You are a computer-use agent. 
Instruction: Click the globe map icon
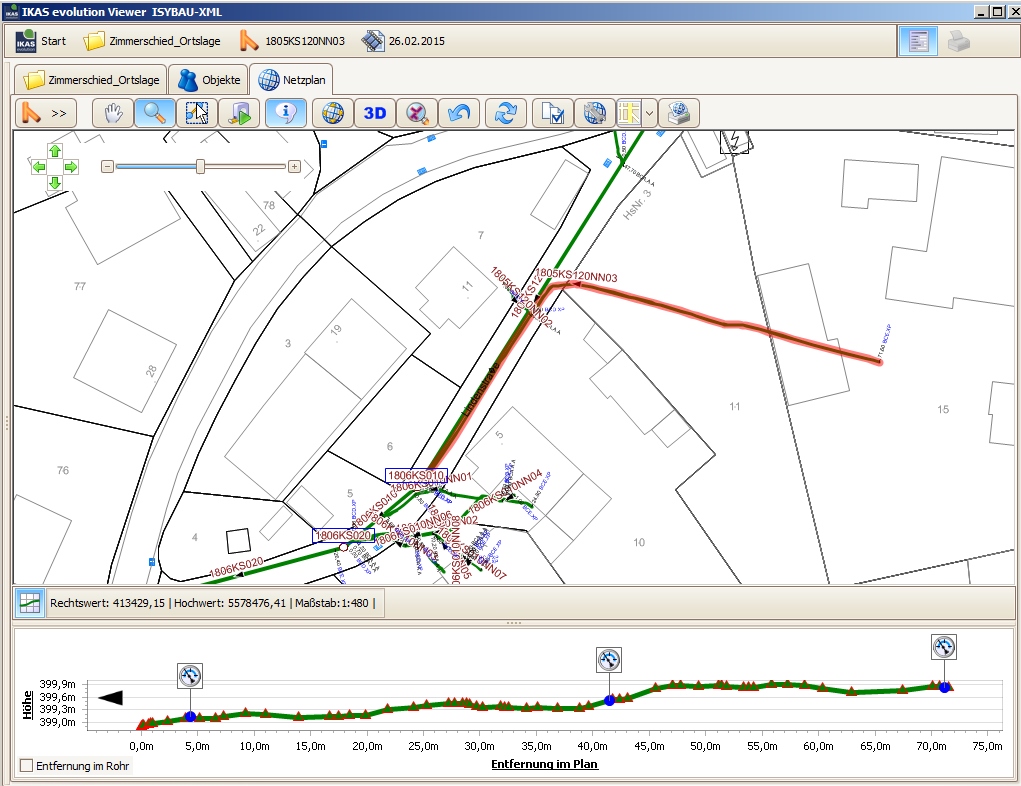pos(333,113)
